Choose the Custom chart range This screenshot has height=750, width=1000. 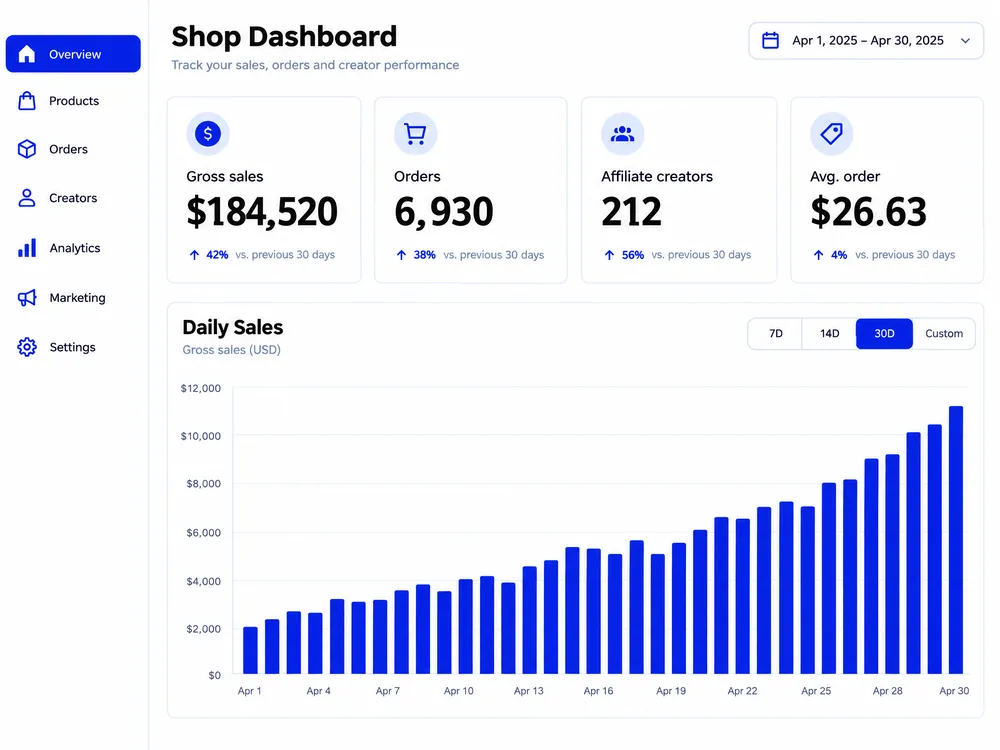tap(944, 334)
